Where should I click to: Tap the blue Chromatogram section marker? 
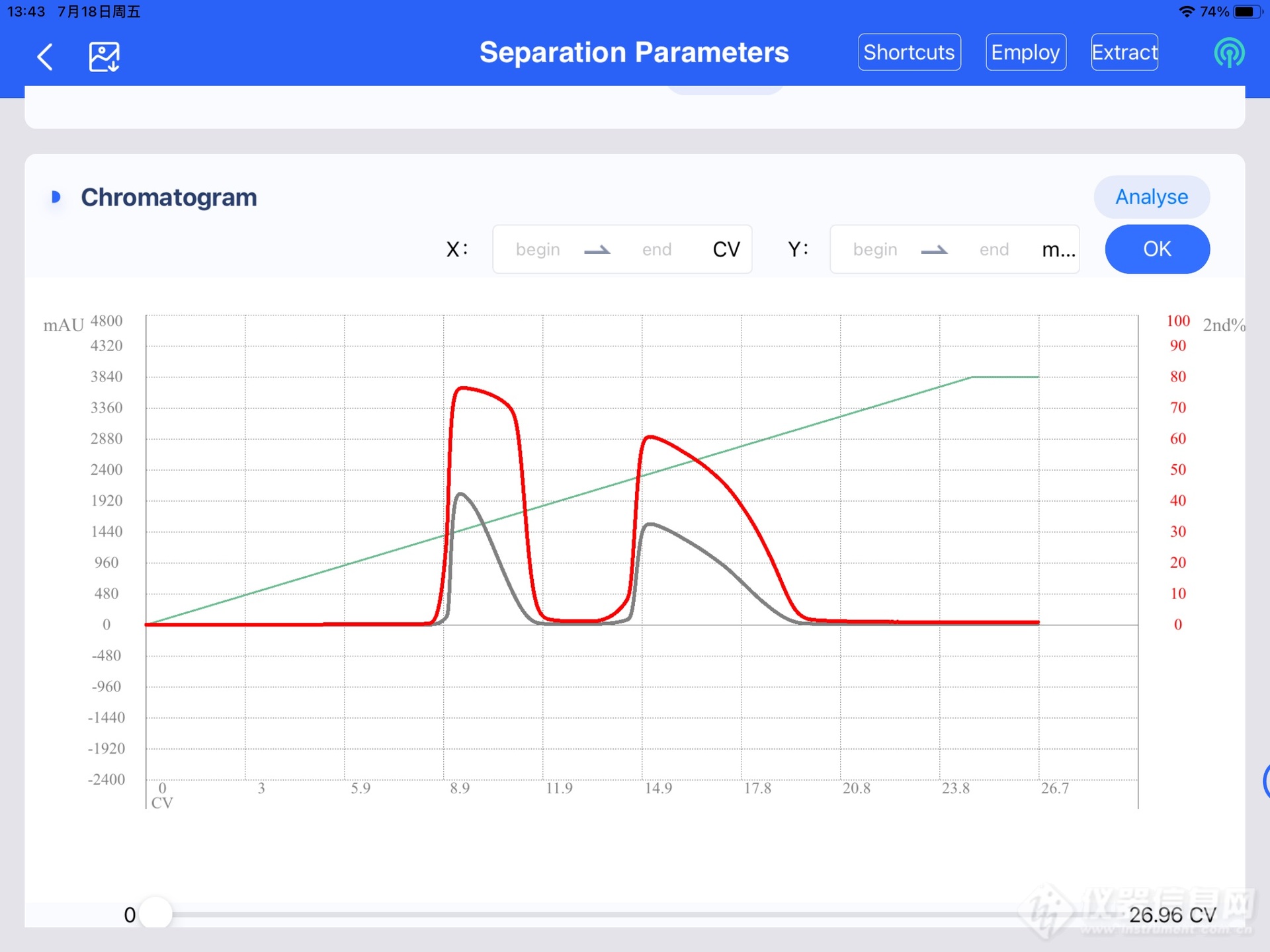tap(56, 197)
